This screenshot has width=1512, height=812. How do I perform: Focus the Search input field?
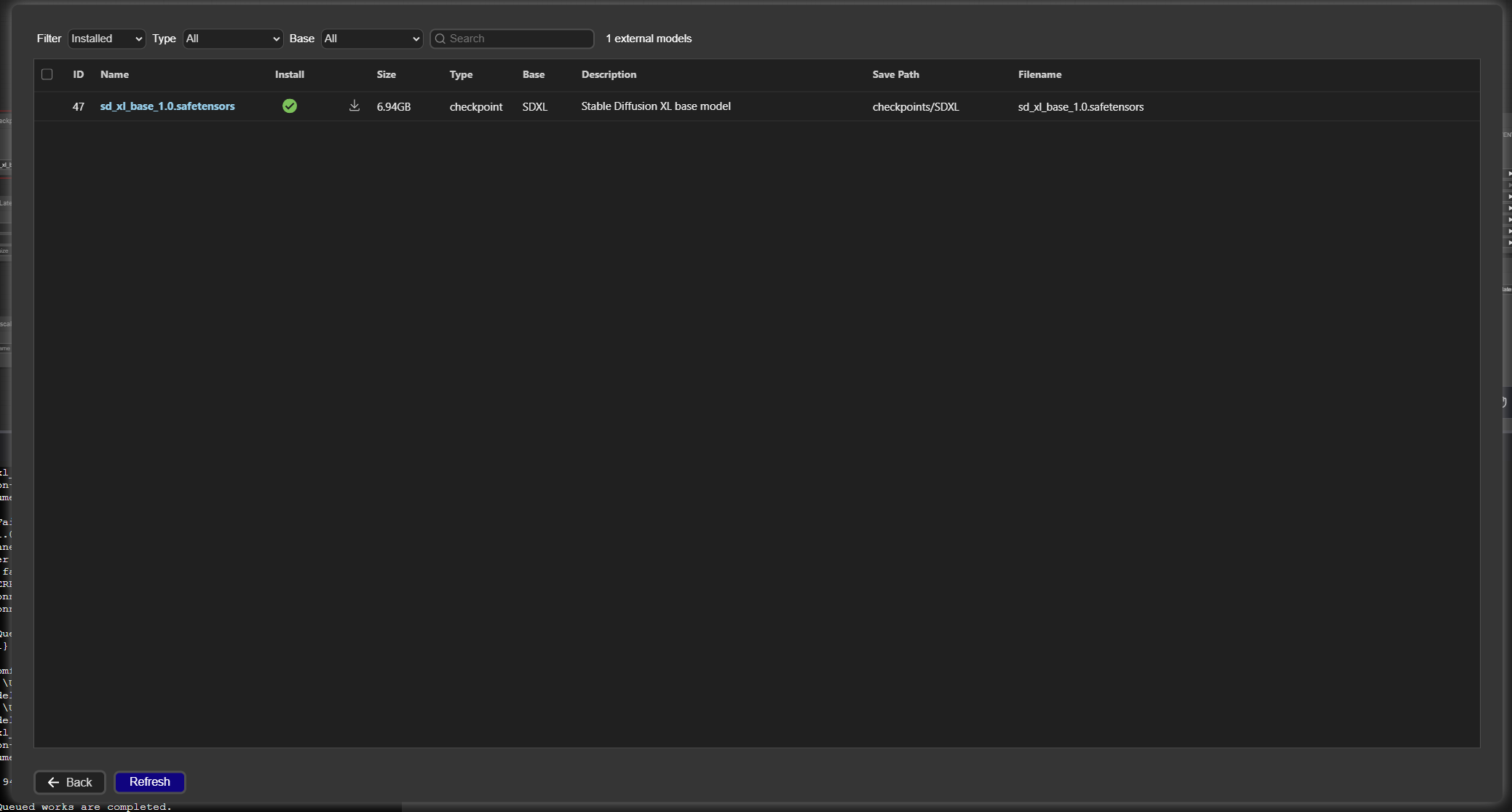coord(518,39)
